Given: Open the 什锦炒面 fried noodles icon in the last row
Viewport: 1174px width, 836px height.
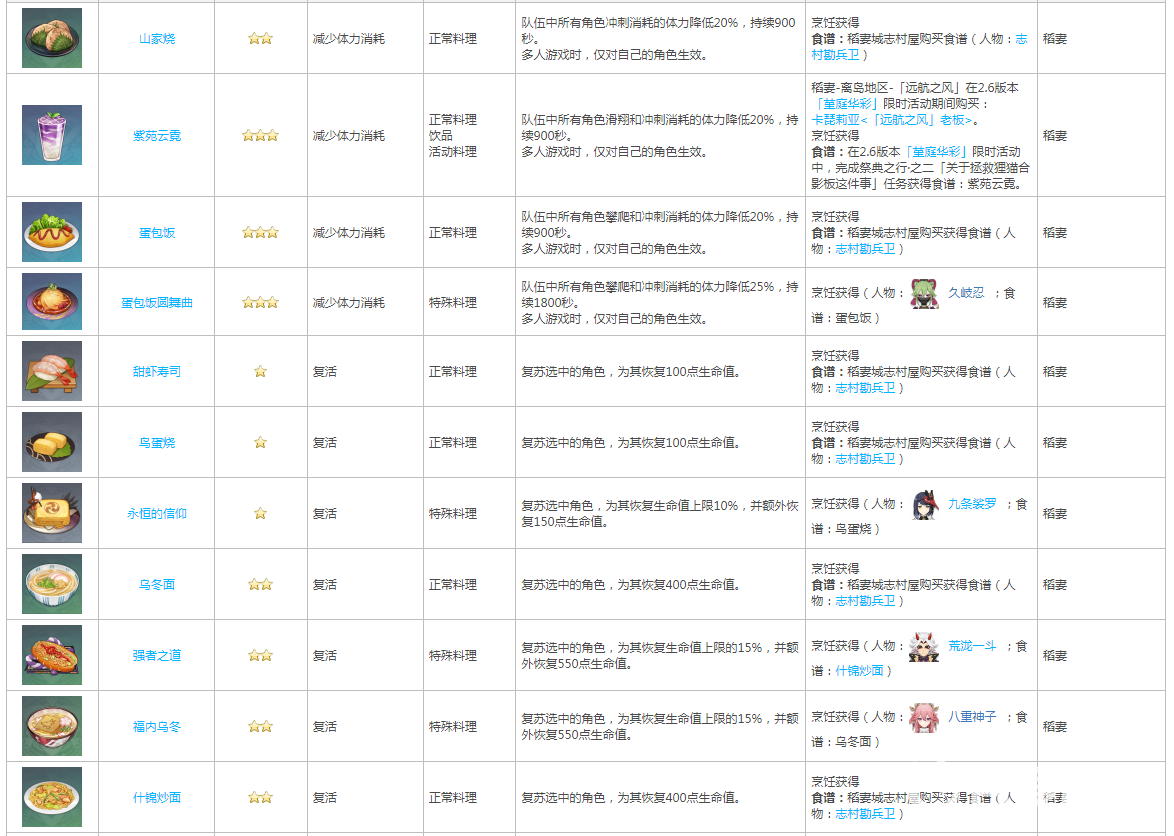Looking at the screenshot, I should point(52,797).
